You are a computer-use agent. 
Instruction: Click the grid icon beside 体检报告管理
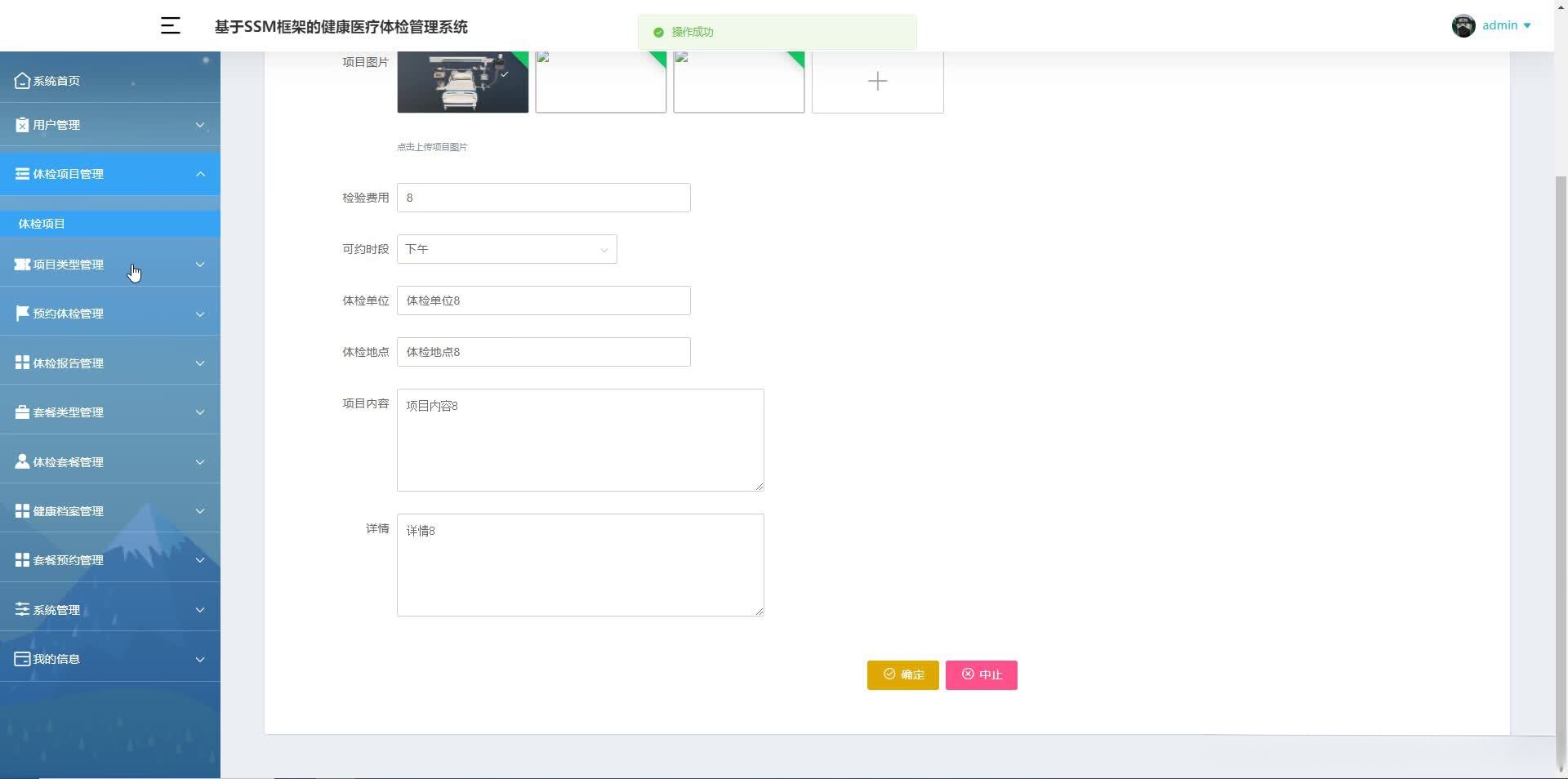[22, 363]
